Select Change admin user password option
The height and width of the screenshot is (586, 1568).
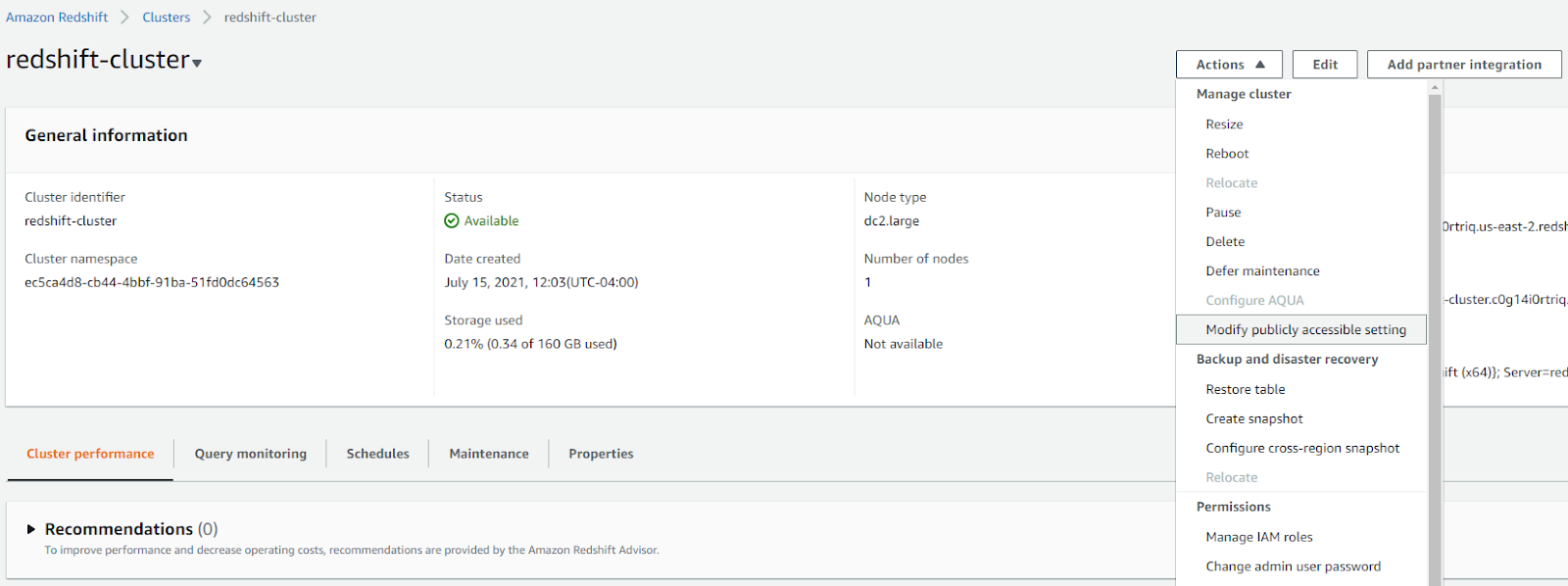click(x=1301, y=566)
